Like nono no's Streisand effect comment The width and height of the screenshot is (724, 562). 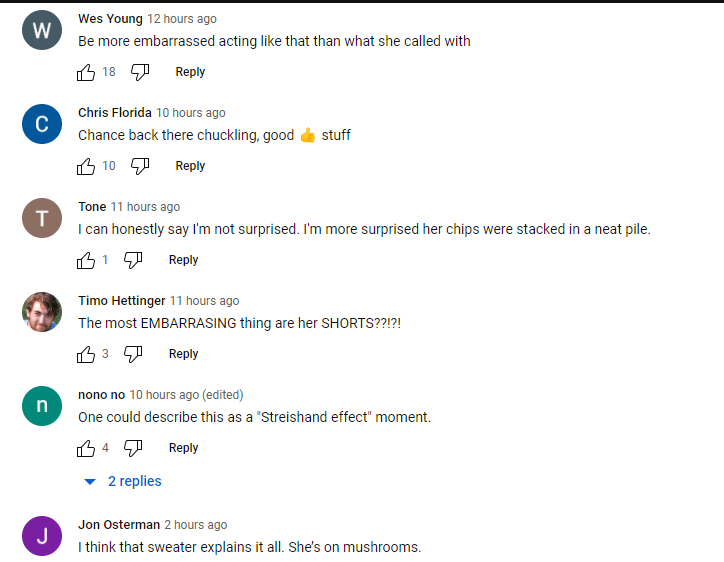86,448
